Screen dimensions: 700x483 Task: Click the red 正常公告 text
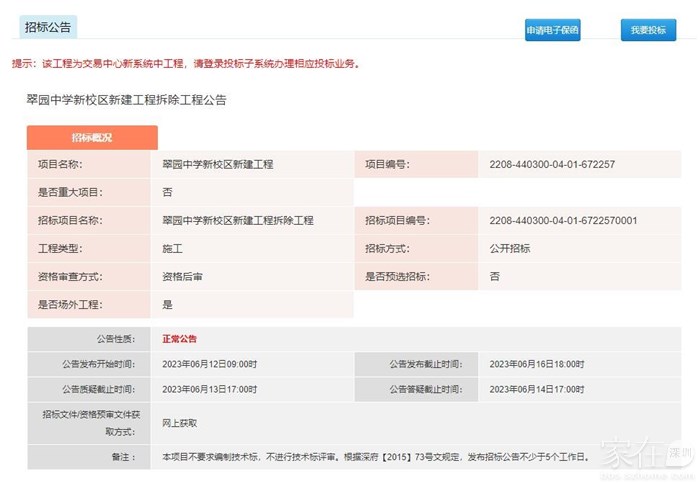[x=180, y=339]
